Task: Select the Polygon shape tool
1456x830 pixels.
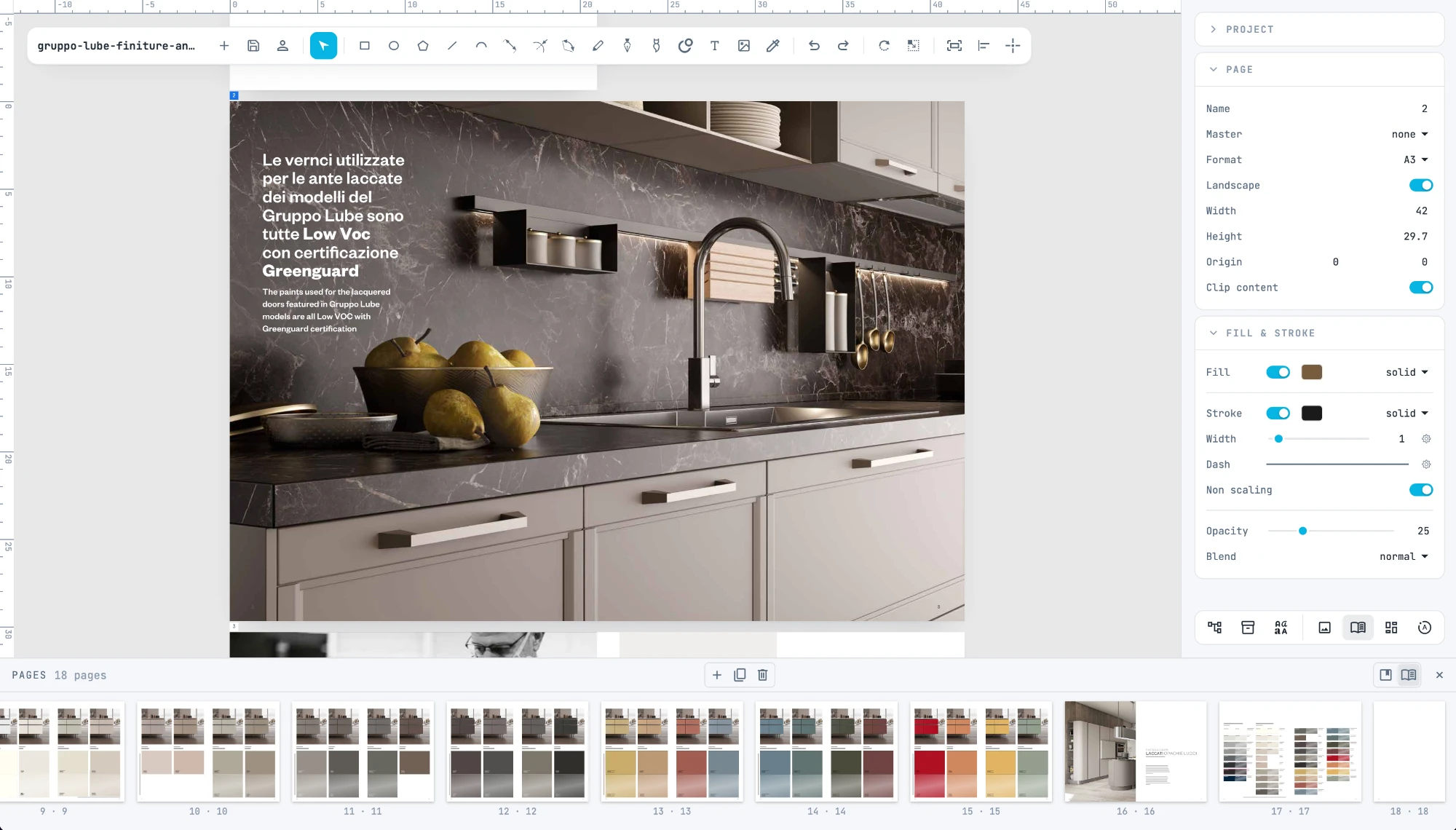Action: (423, 46)
